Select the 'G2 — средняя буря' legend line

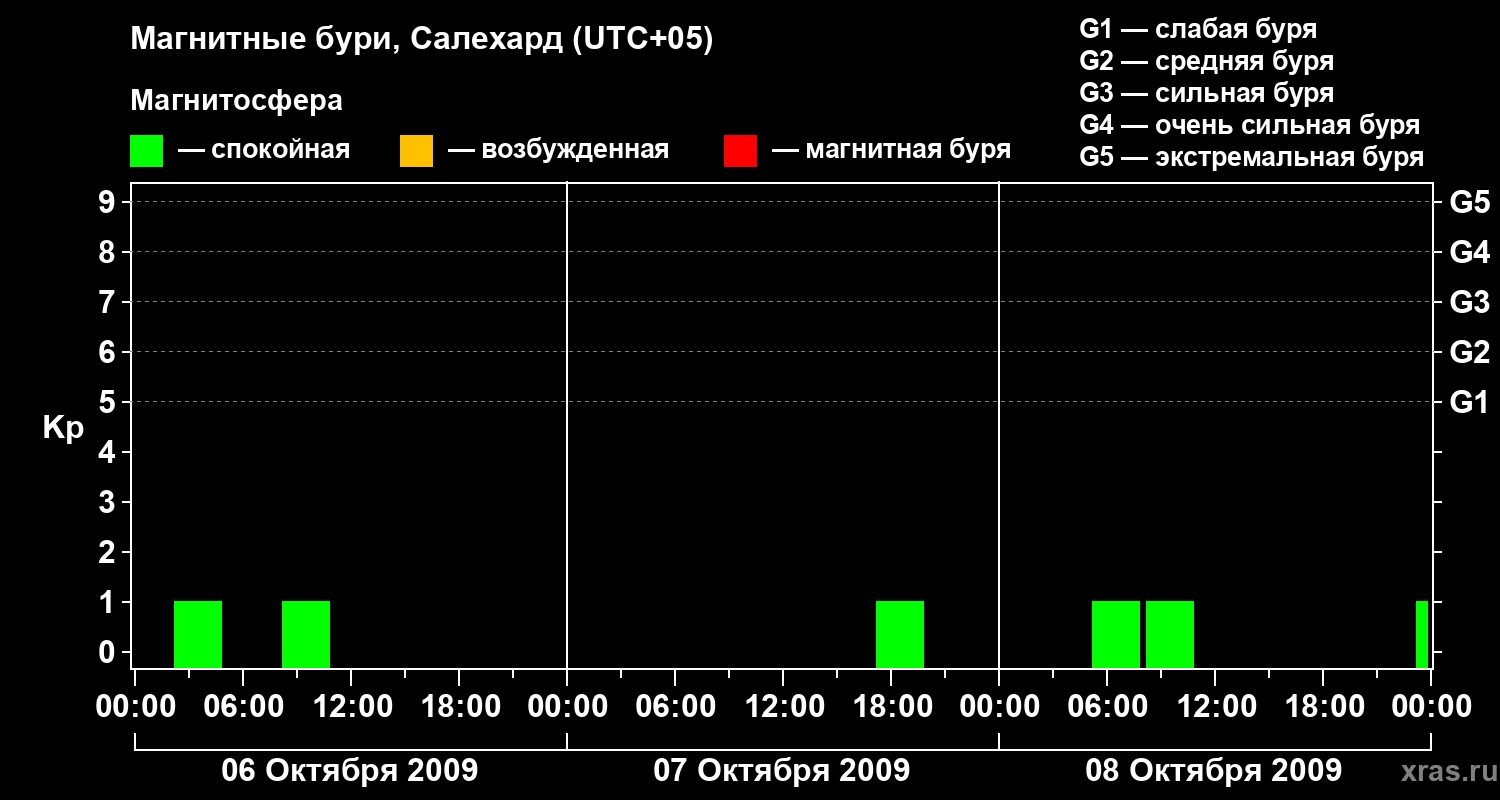1206,61
